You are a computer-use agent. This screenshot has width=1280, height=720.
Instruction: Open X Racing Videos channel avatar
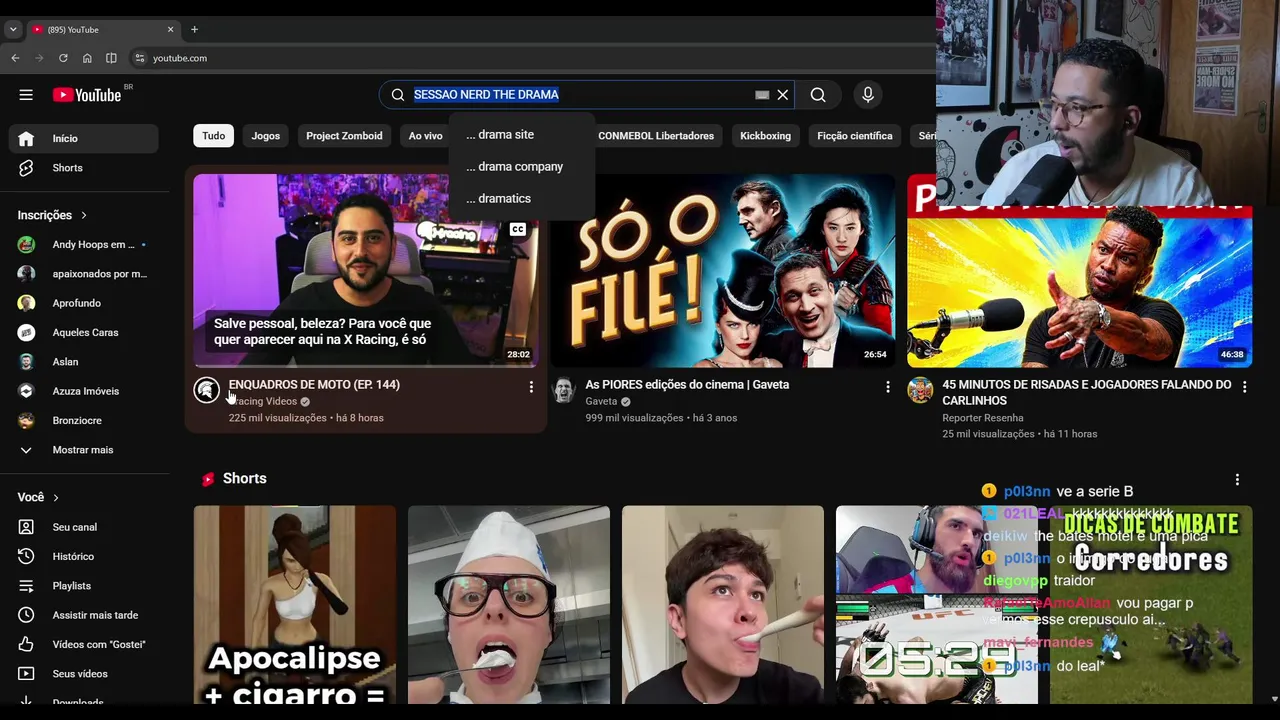coord(207,390)
